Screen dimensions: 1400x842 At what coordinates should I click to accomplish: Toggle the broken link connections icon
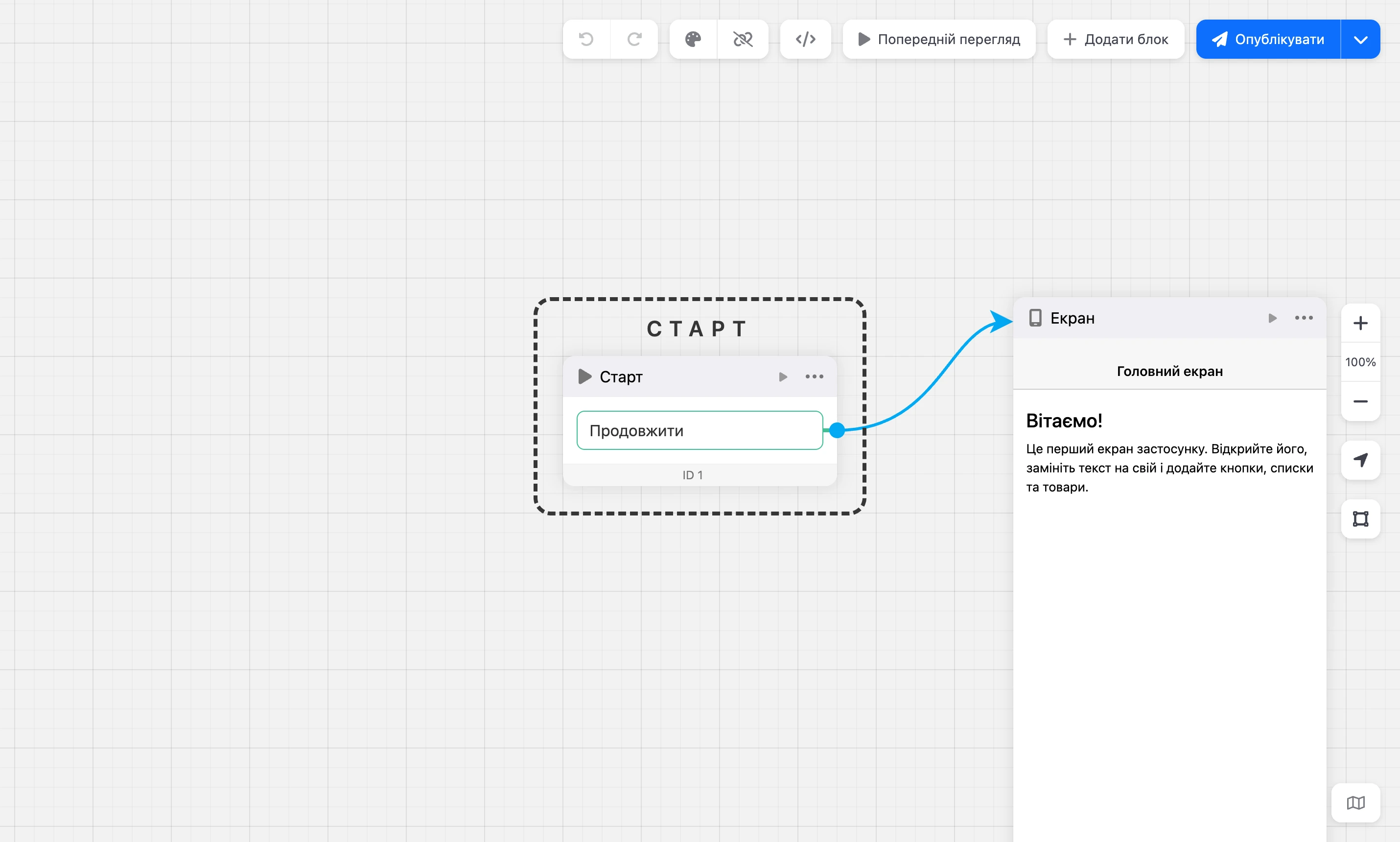(x=743, y=39)
